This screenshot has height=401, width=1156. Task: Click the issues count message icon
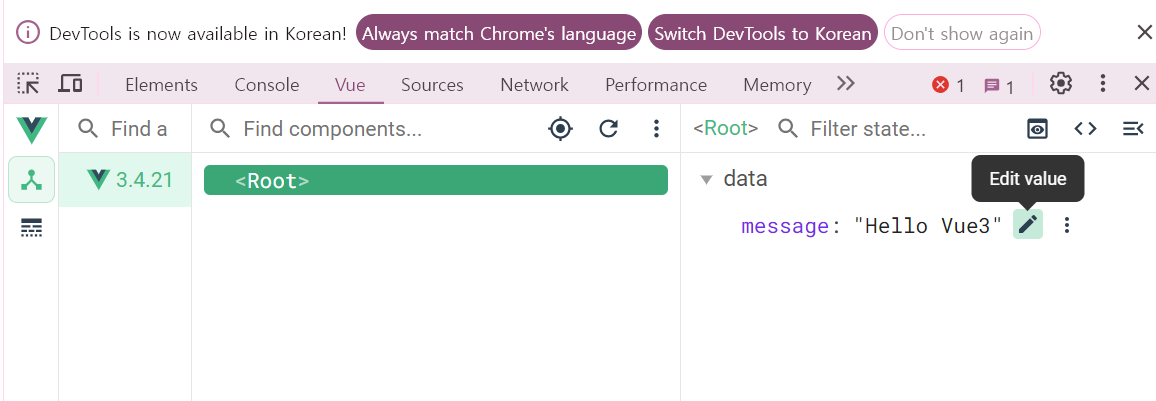999,86
